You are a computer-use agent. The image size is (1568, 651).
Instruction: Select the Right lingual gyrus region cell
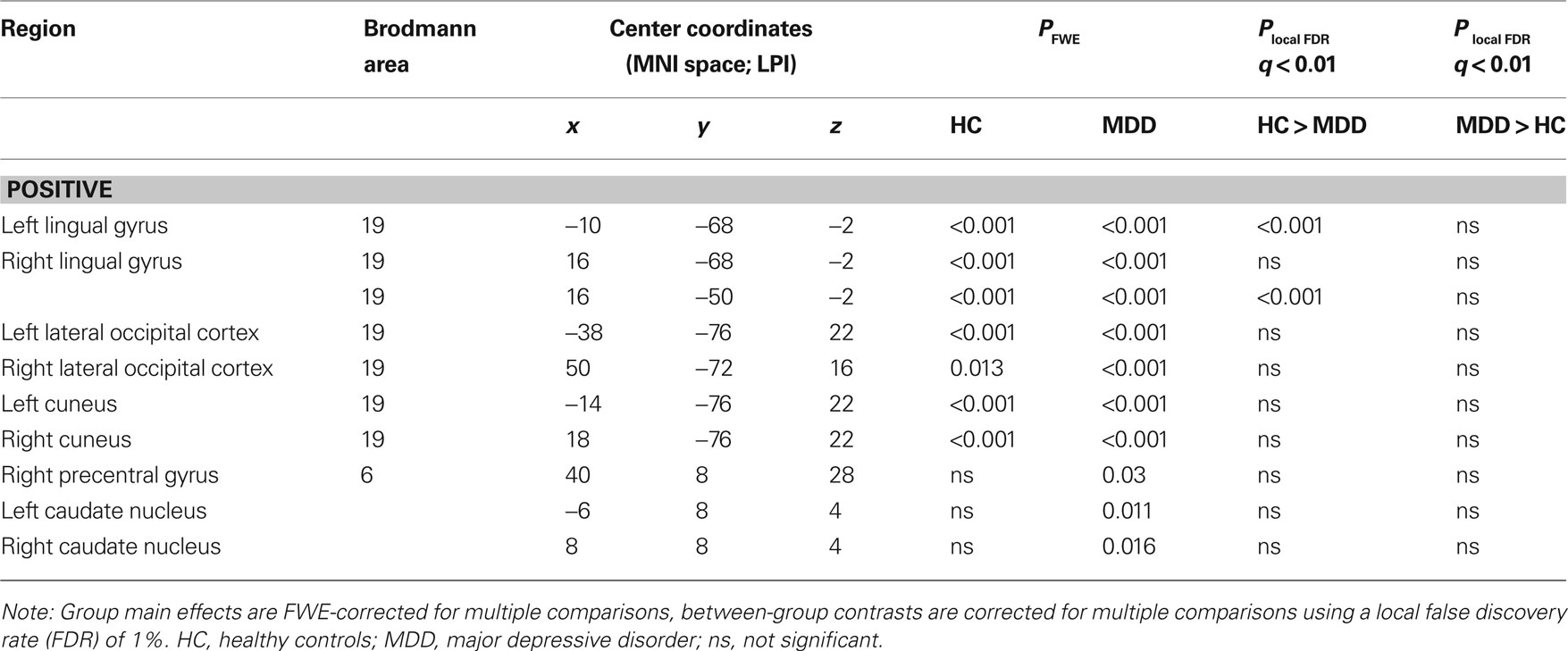(91, 262)
